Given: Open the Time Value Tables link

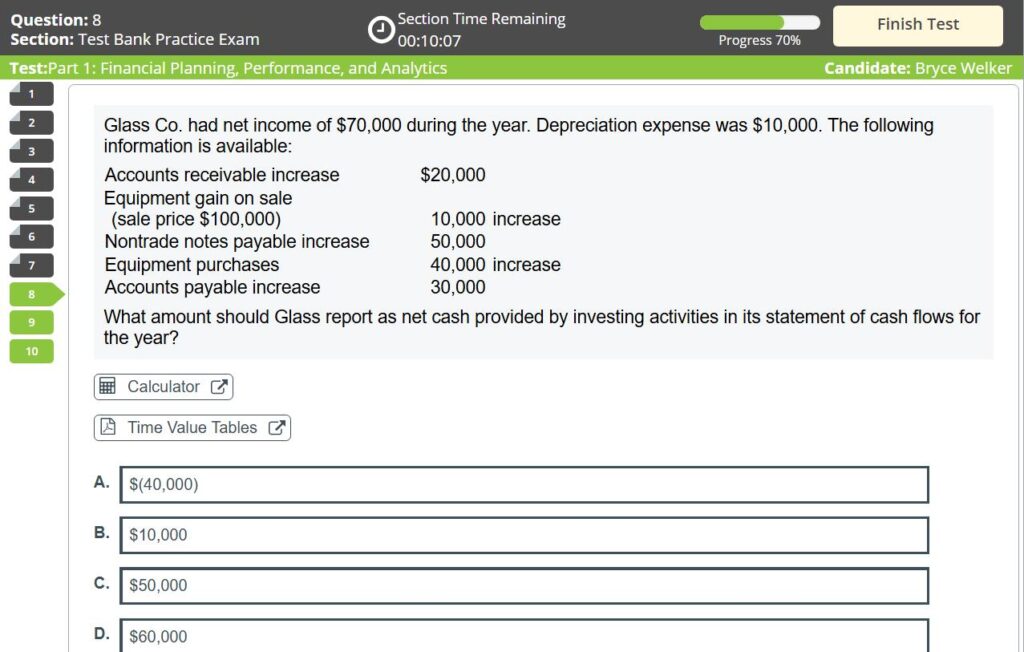Looking at the screenshot, I should 192,428.
